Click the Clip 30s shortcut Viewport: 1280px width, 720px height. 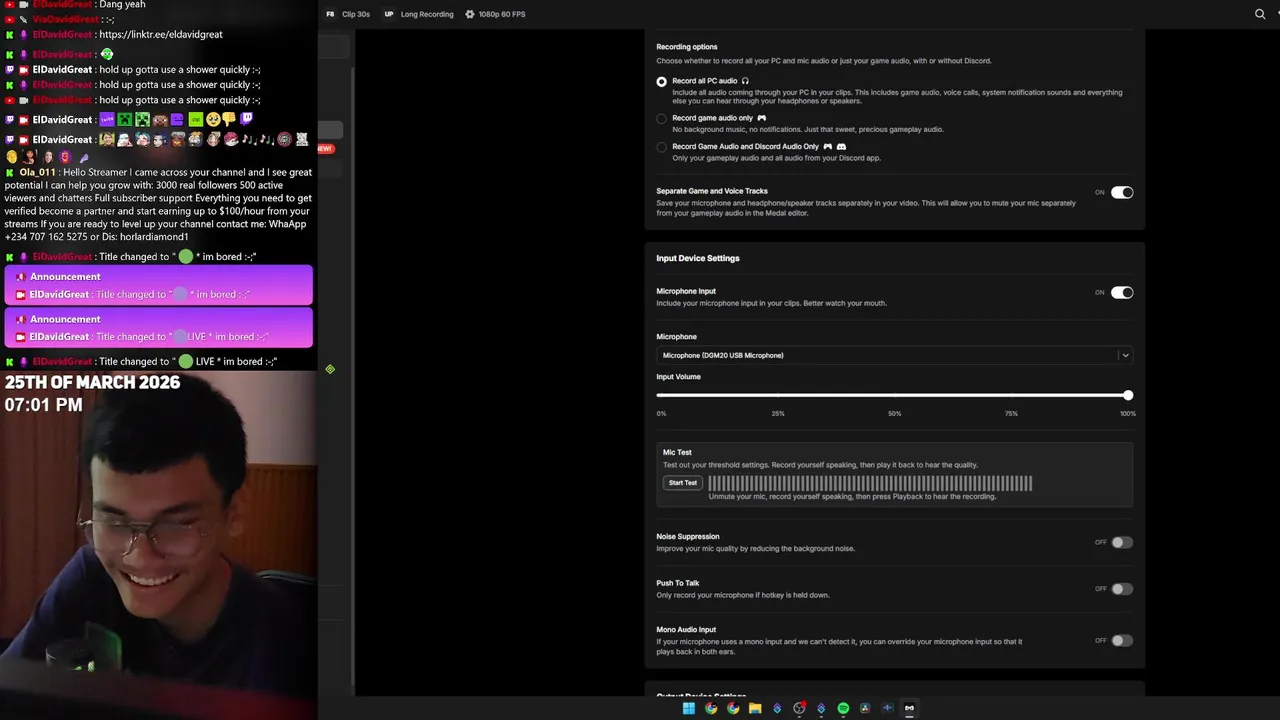point(355,14)
